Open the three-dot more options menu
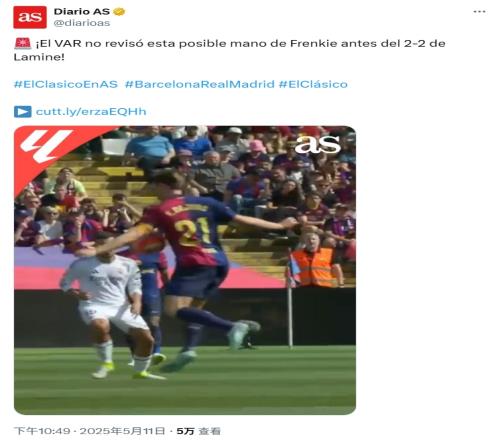Viewport: 500px width, 440px height. 479,12
